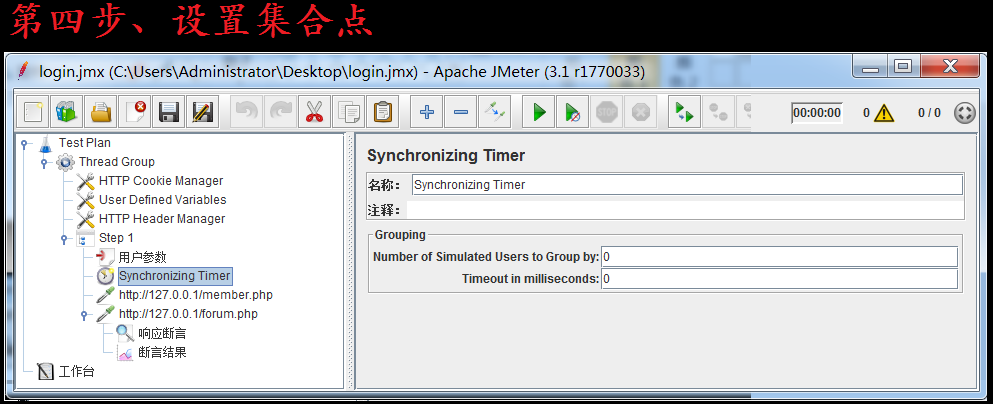Save the test plan with floppy icon
The width and height of the screenshot is (993, 404).
click(x=169, y=113)
